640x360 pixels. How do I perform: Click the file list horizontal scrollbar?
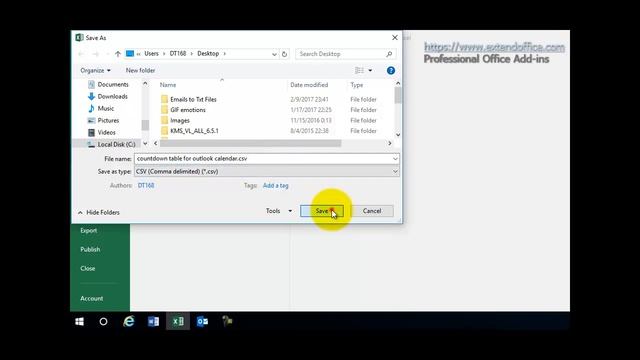(x=251, y=143)
